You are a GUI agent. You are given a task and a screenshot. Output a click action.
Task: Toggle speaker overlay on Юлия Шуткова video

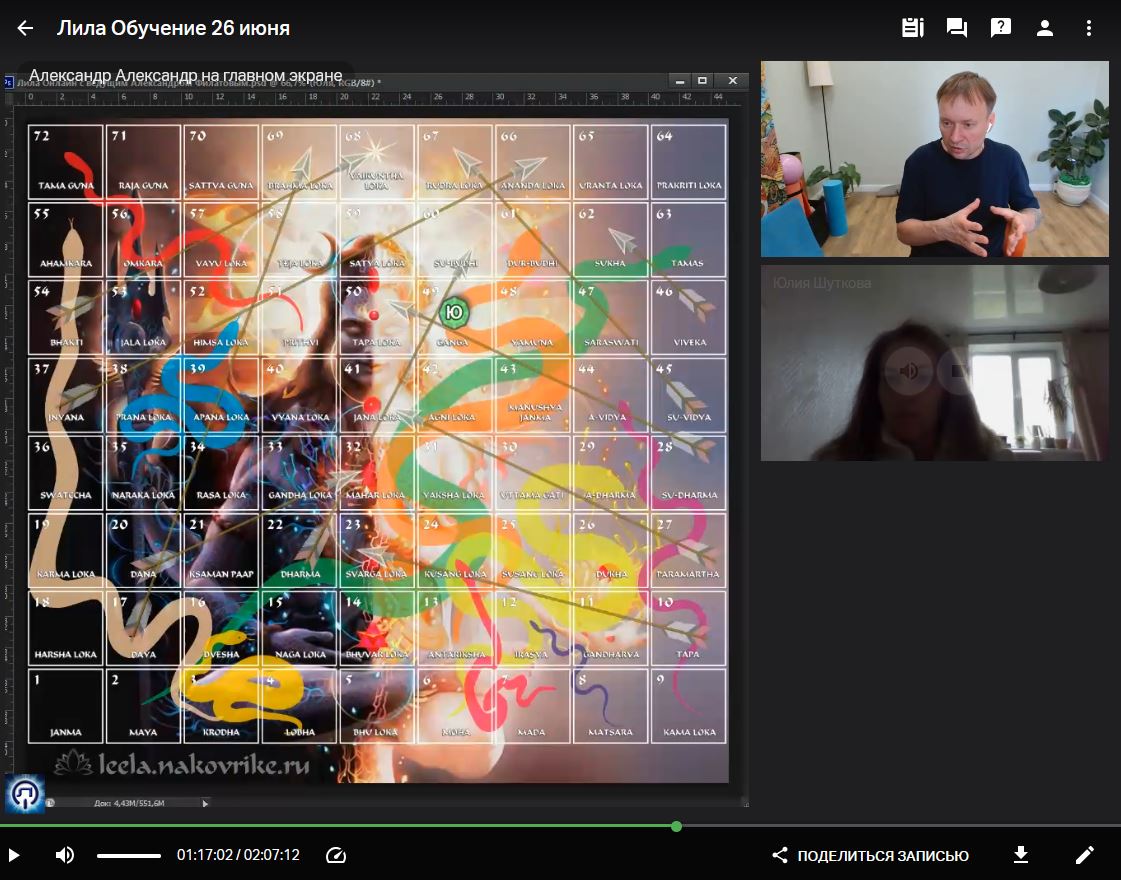tap(909, 371)
